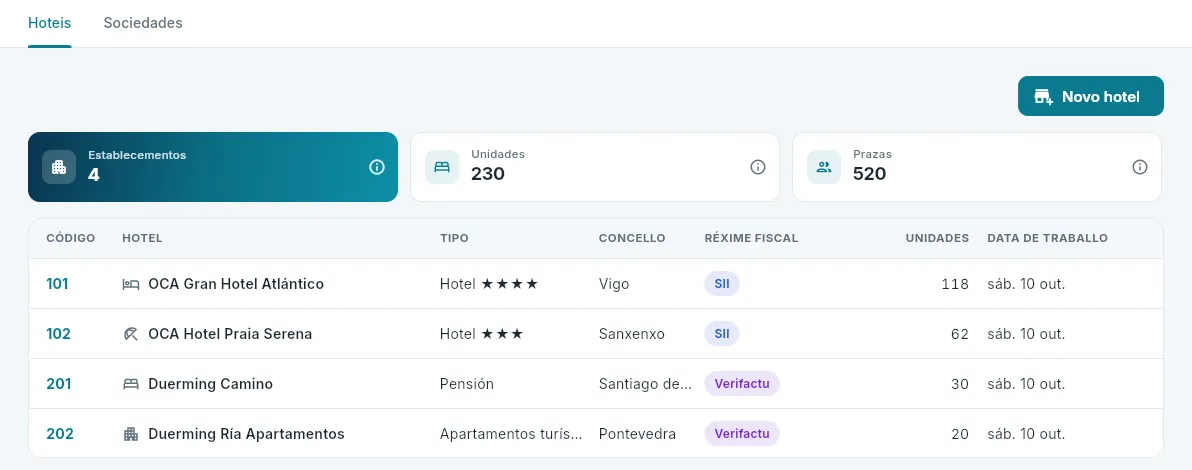Click the Apartamentos turís… type cell
The height and width of the screenshot is (470, 1192).
tap(512, 435)
